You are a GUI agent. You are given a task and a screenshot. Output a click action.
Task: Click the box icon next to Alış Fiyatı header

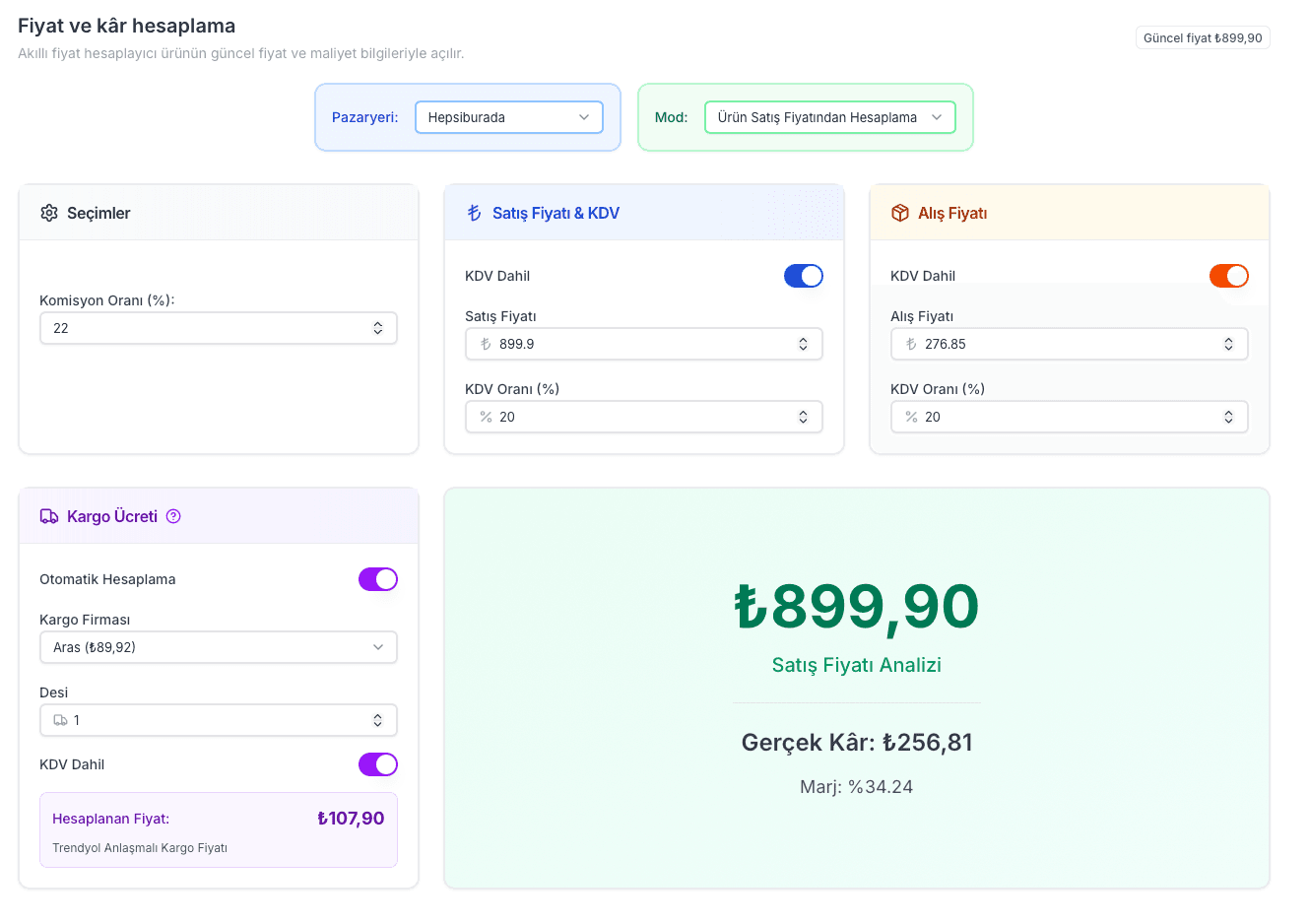click(899, 213)
